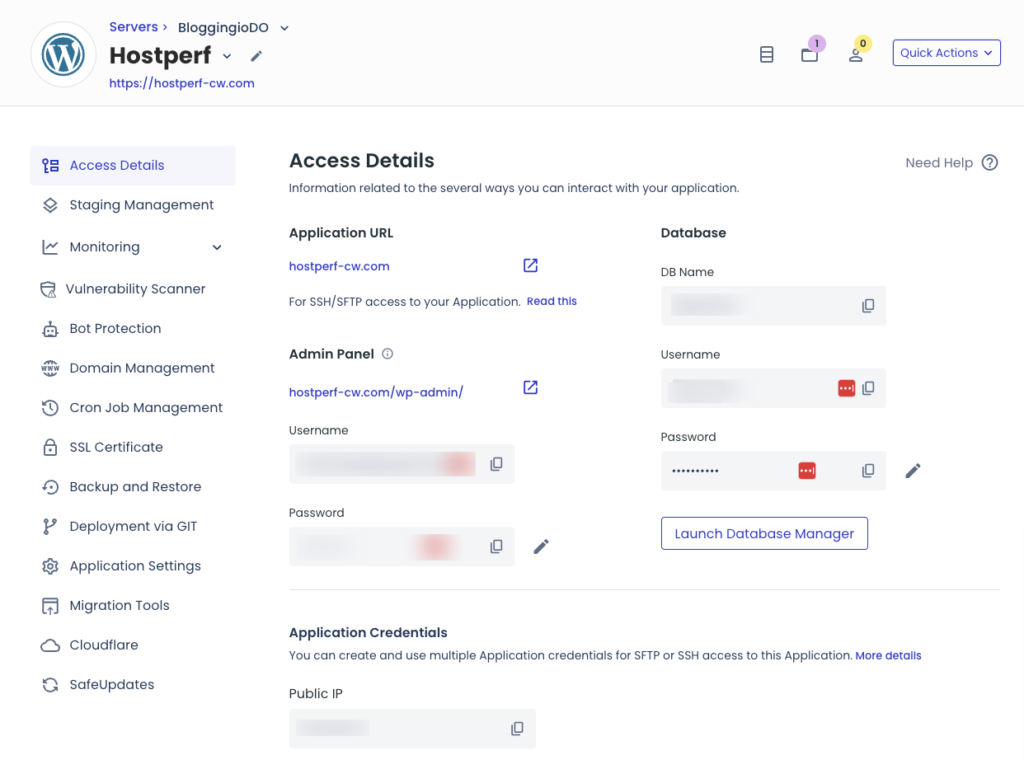Open Quick Actions dropdown
The width and height of the screenshot is (1024, 760).
(946, 53)
